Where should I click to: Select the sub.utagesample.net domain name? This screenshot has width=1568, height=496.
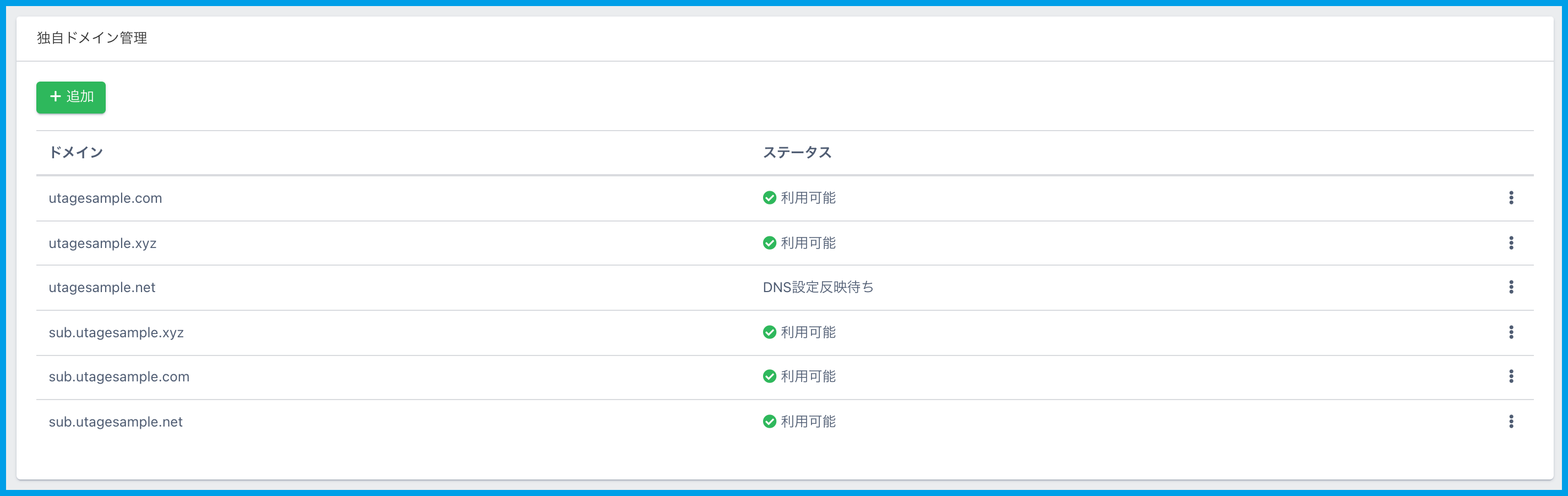[116, 422]
